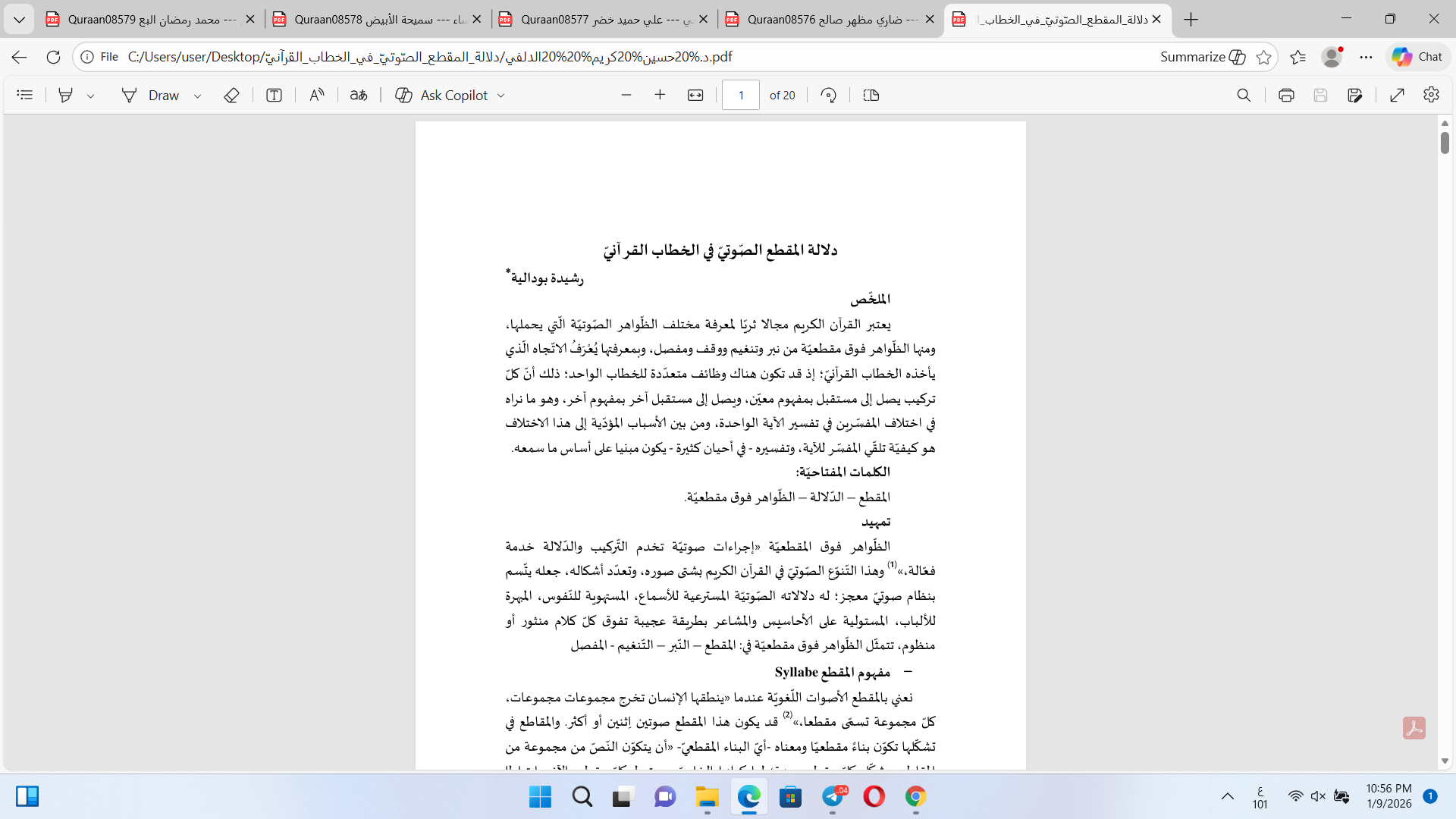The width and height of the screenshot is (1456, 819).
Task: Add this page to favorites
Action: pos(1263,57)
